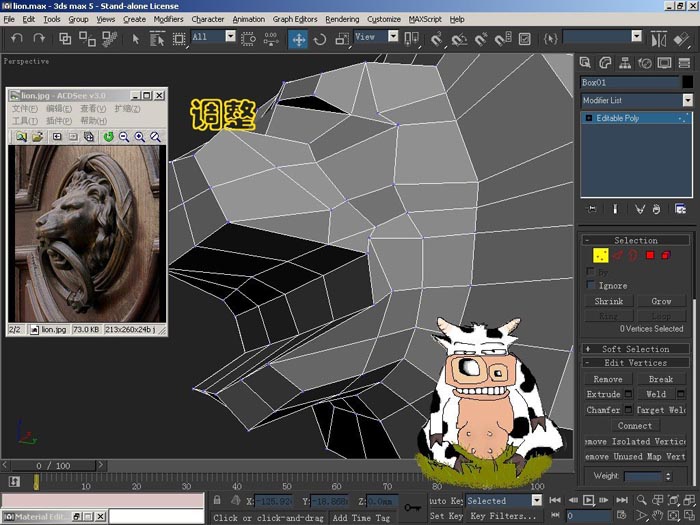Activate the Rotate tool icon

(320, 39)
